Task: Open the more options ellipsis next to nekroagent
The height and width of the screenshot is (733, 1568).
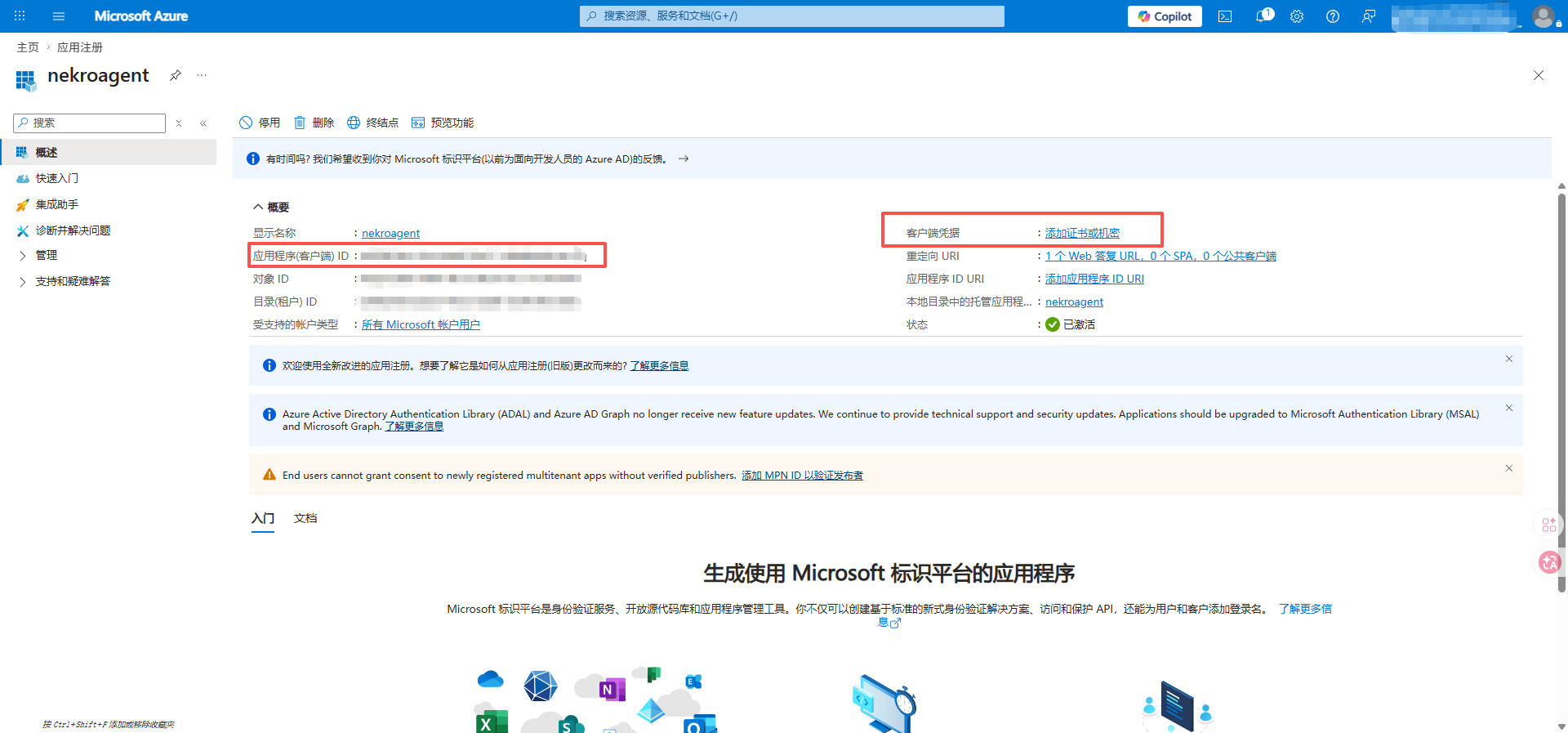Action: click(x=202, y=75)
